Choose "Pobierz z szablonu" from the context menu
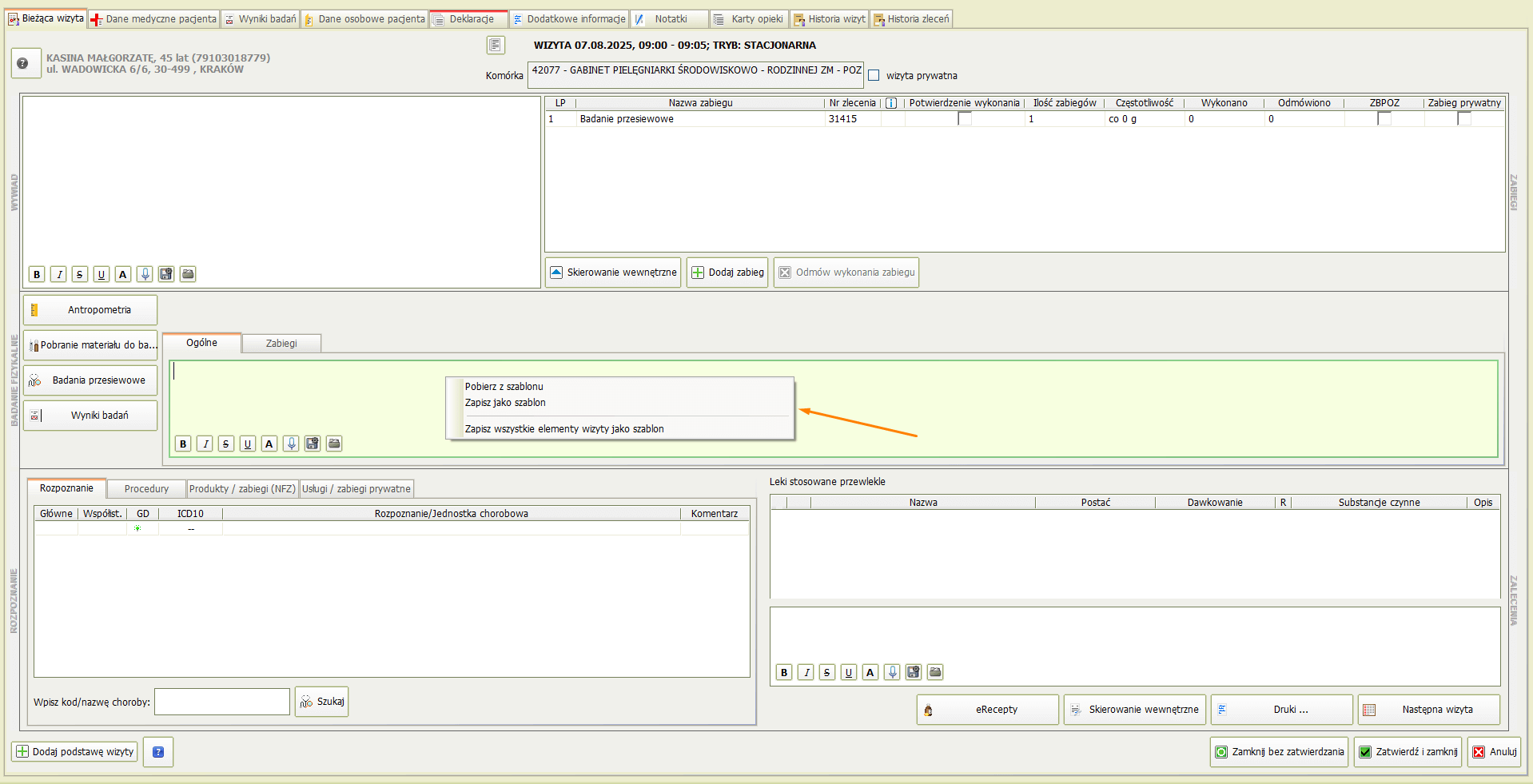The width and height of the screenshot is (1533, 784). 504,387
